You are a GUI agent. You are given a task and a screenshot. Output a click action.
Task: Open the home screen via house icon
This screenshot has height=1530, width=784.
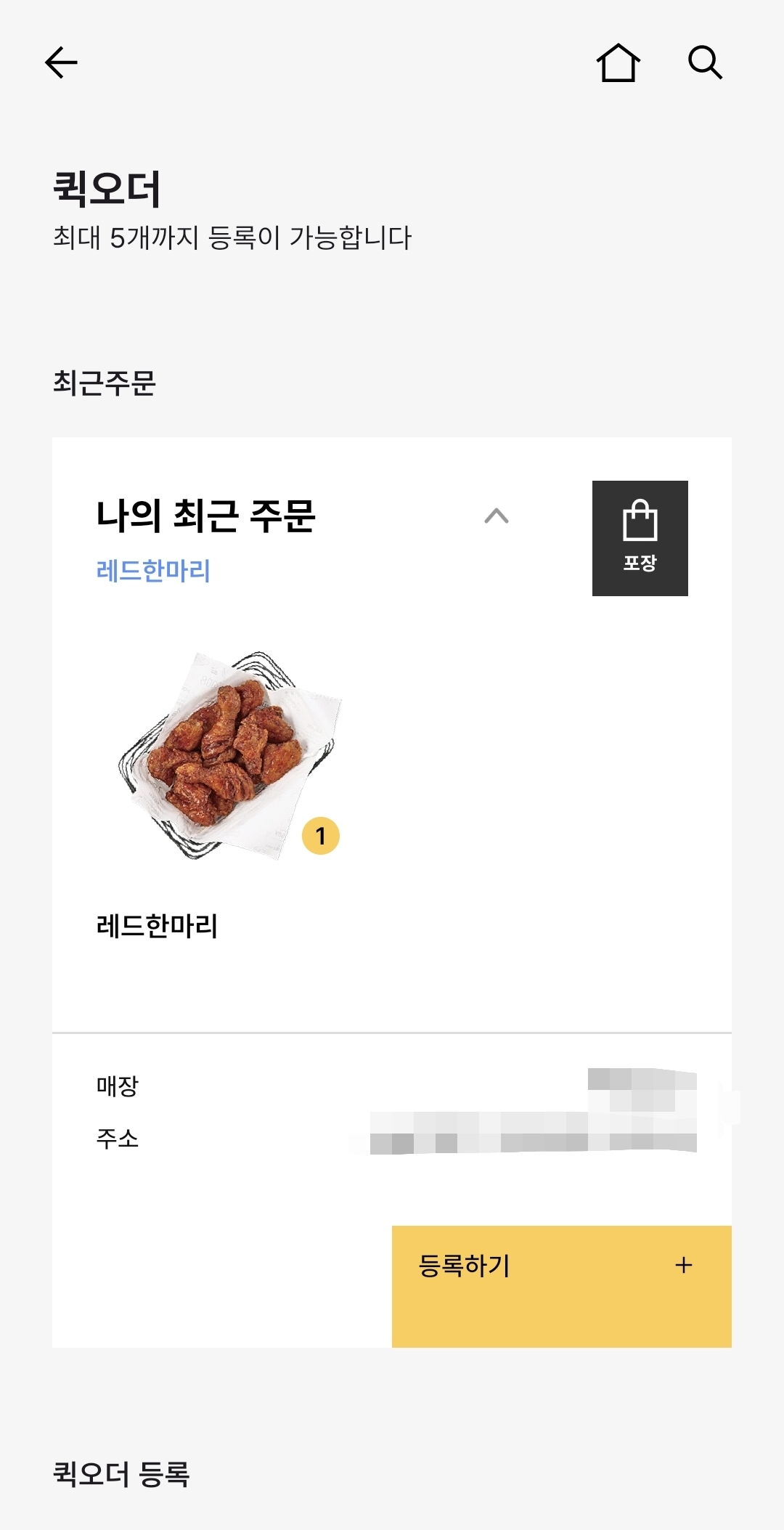pos(618,62)
